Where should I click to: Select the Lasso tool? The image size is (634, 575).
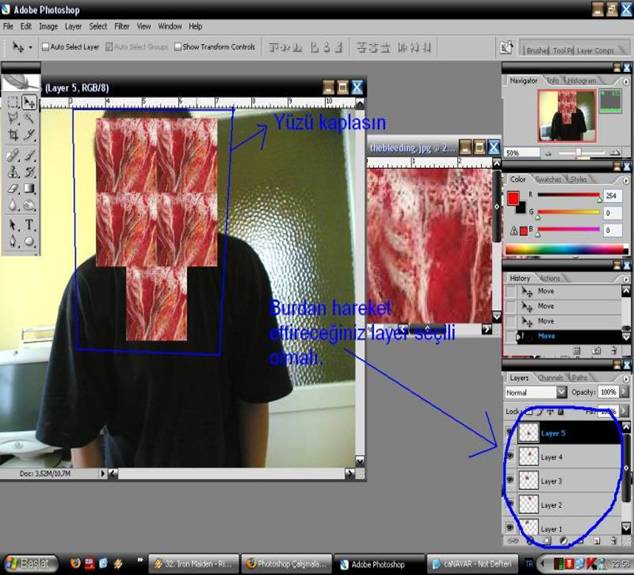tap(13, 118)
